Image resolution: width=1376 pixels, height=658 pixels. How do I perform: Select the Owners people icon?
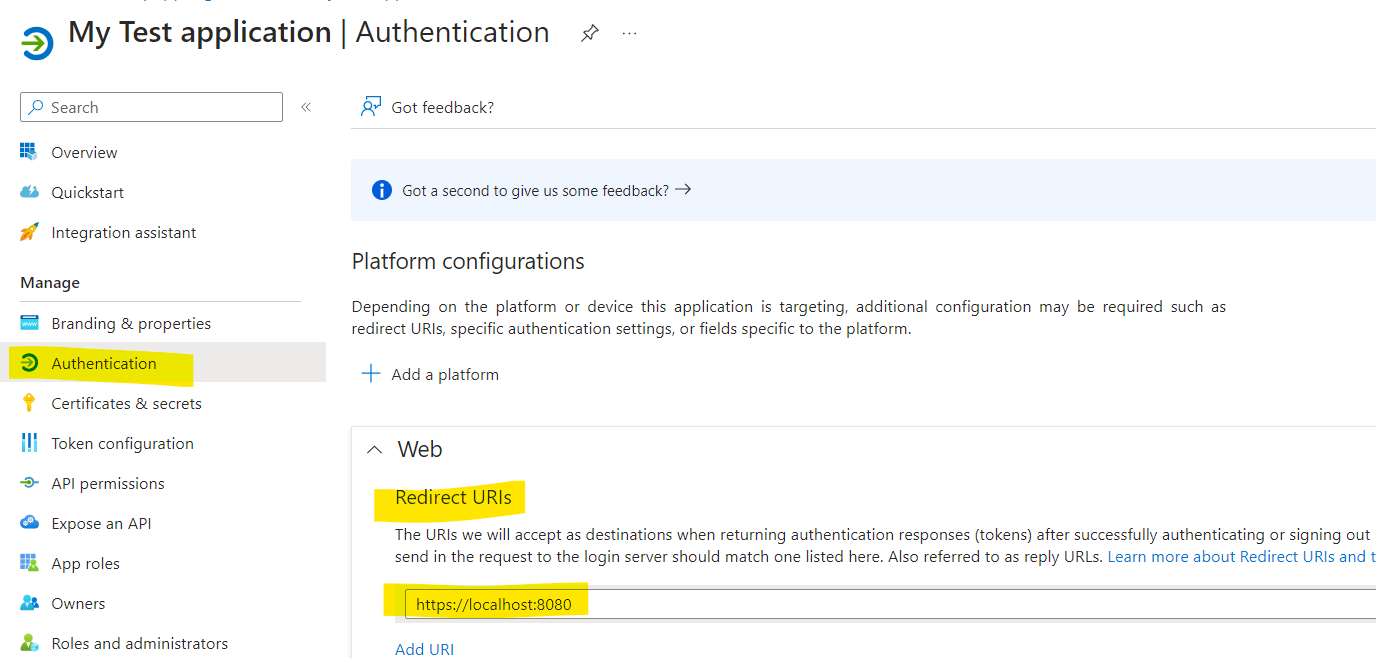coord(31,602)
